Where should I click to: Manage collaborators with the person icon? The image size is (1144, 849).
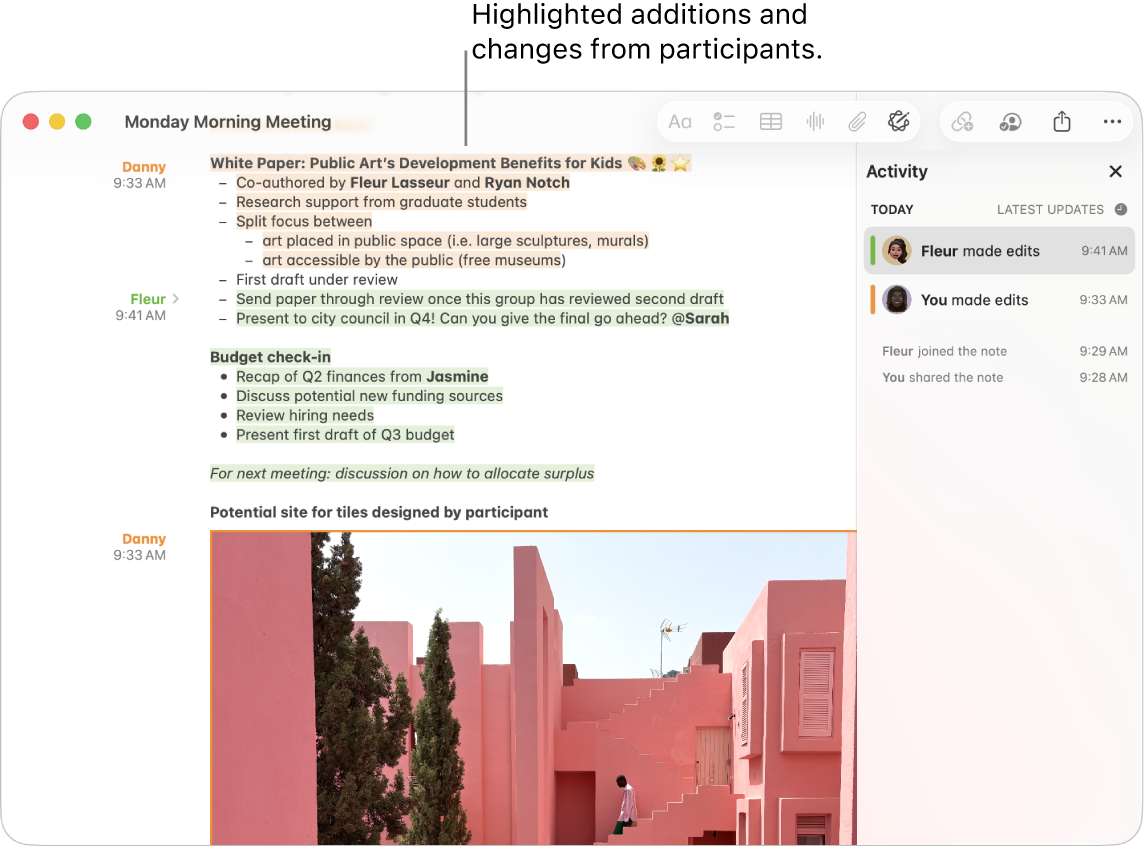coord(1011,121)
